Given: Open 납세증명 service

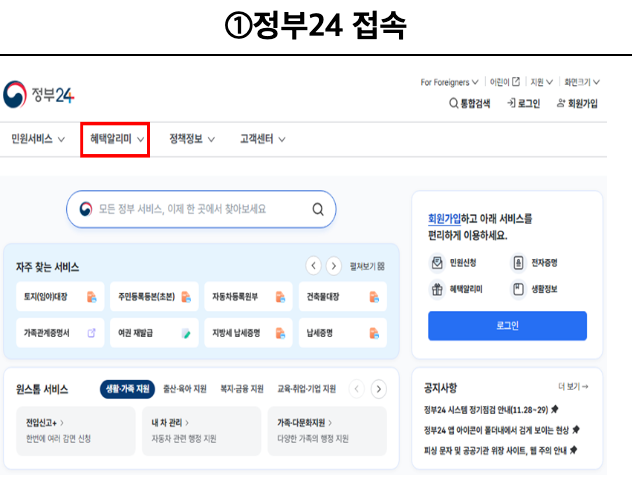Looking at the screenshot, I should tap(343, 333).
